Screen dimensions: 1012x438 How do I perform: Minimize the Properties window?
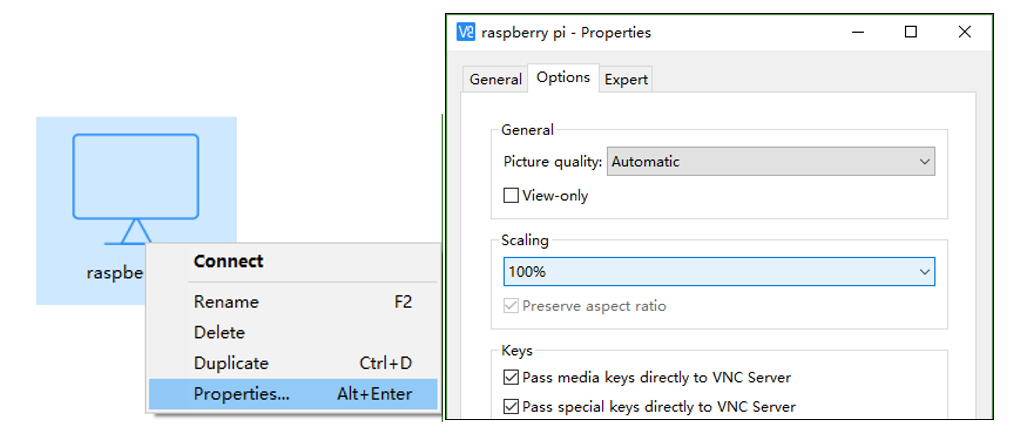[x=858, y=32]
